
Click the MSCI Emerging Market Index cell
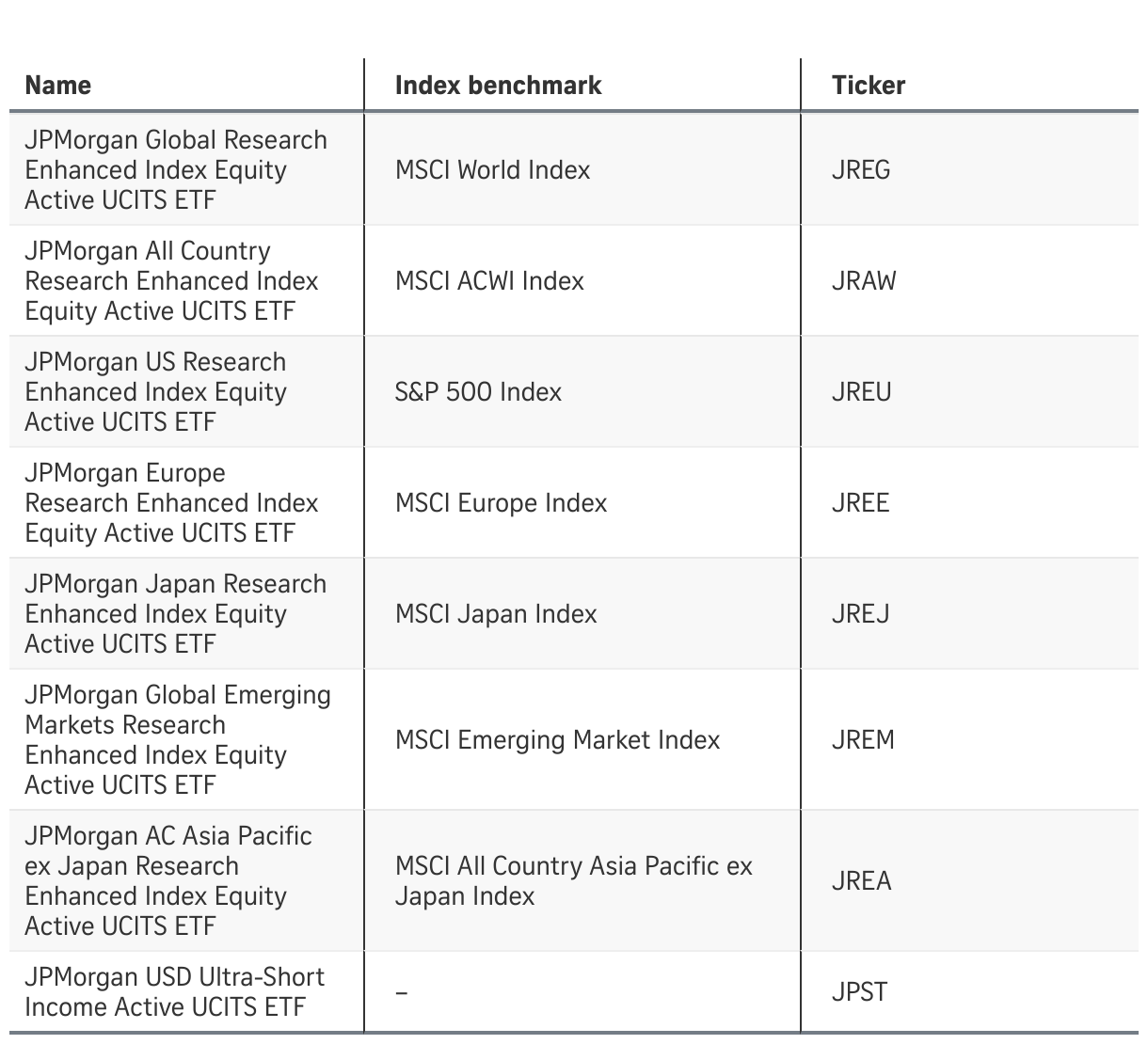(x=557, y=740)
